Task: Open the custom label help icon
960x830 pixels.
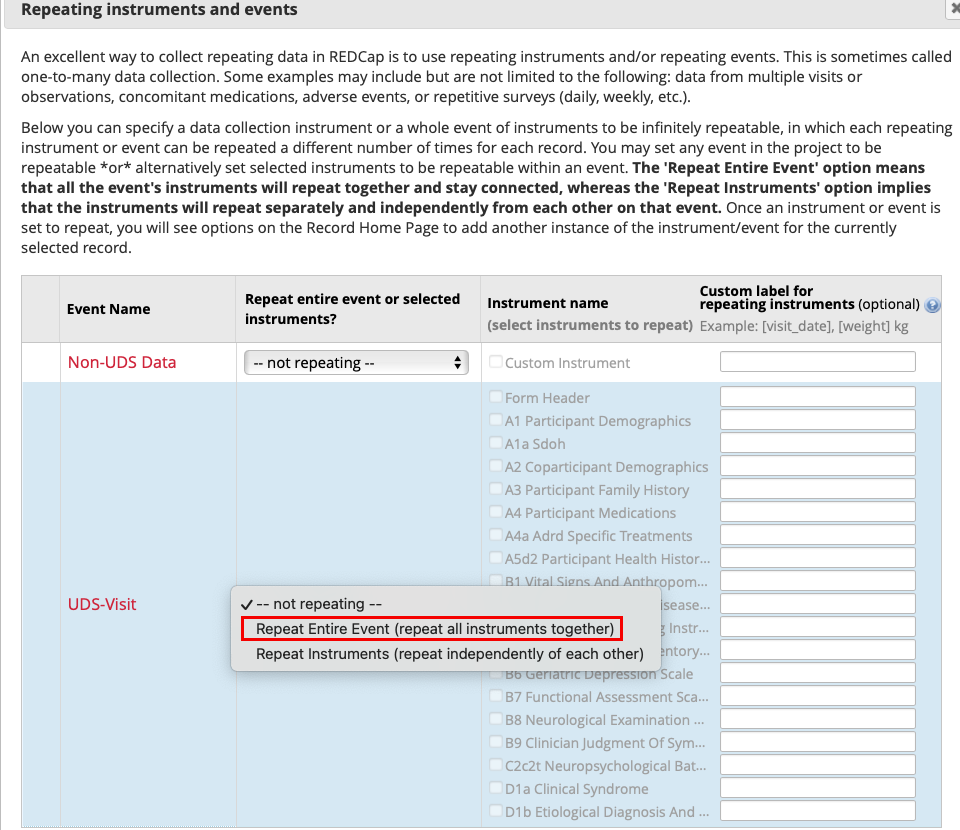Action: coord(932,305)
